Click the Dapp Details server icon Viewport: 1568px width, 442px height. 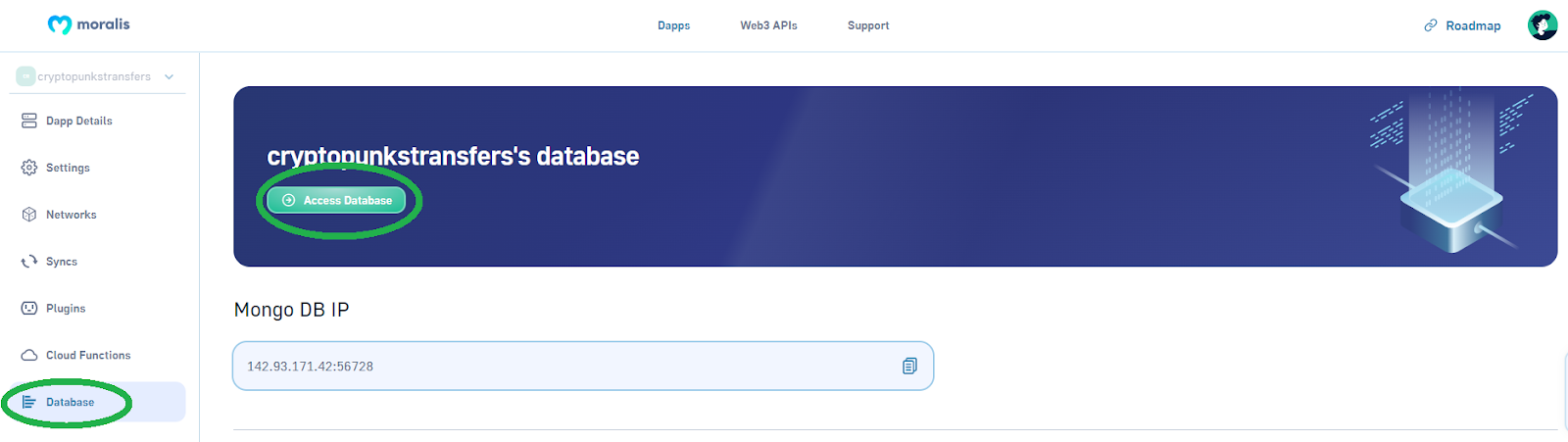pos(29,121)
